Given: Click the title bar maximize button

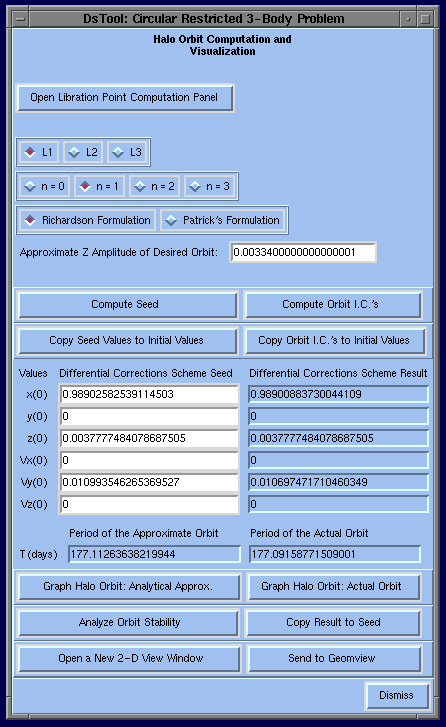Looking at the screenshot, I should [425, 19].
